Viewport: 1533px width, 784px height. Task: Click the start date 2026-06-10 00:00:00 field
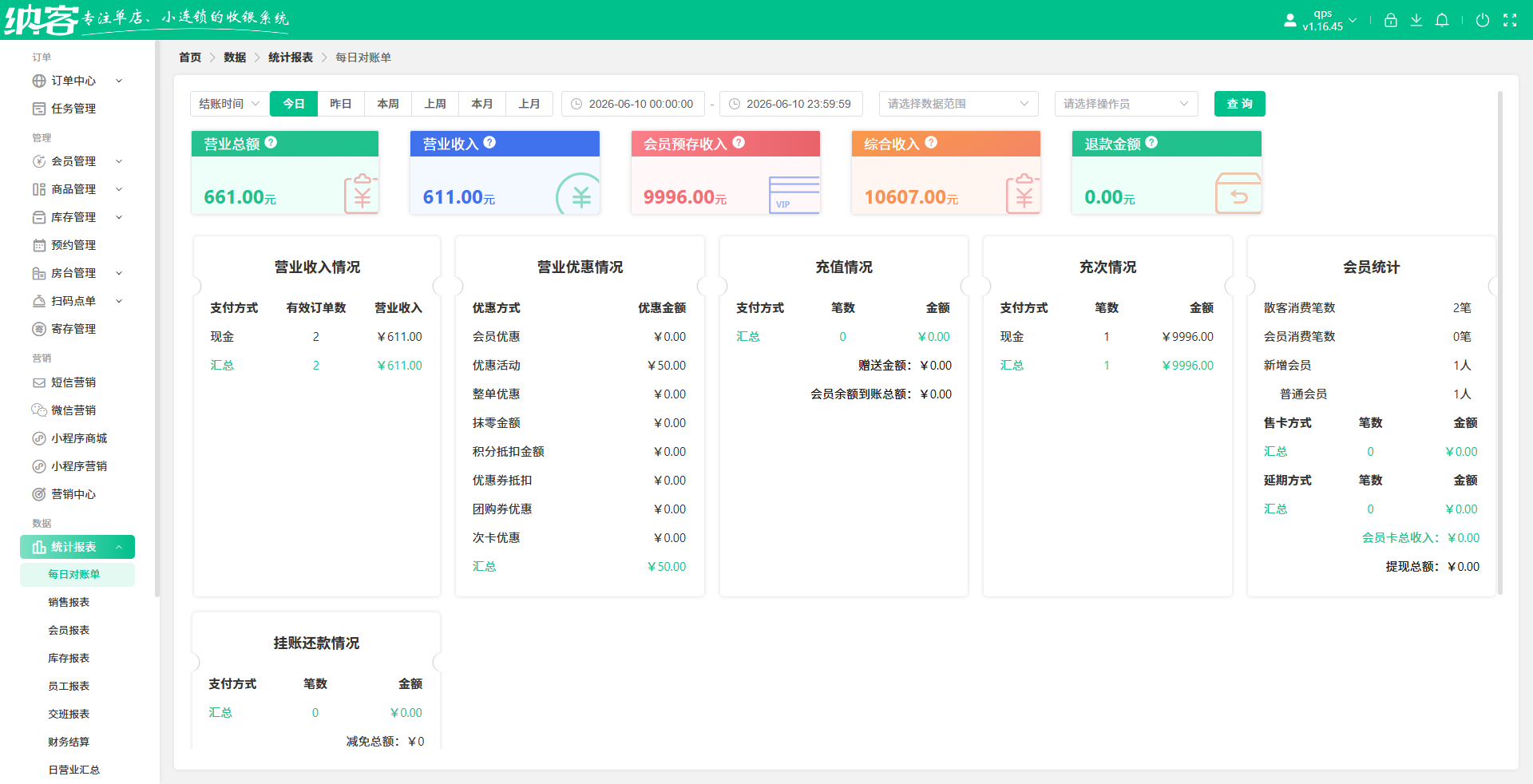633,104
